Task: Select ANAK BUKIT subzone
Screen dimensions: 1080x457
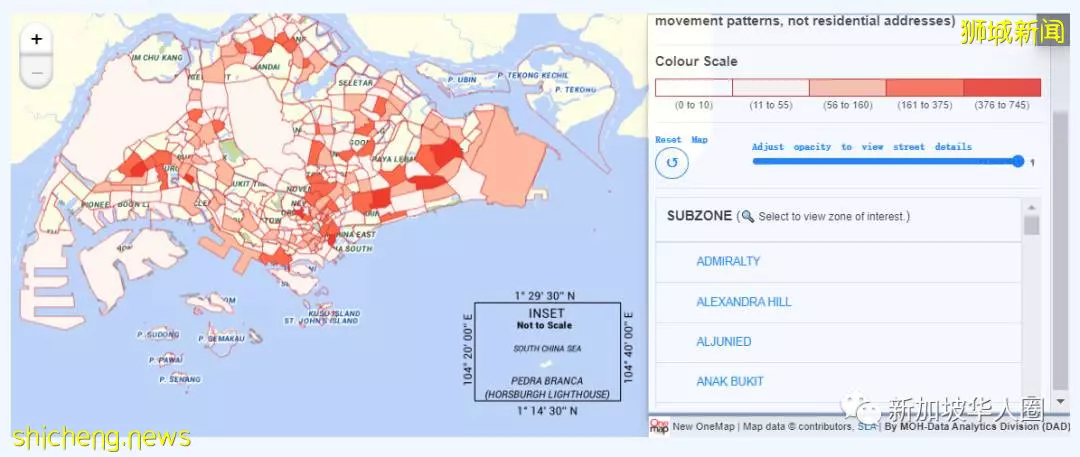Action: [730, 381]
